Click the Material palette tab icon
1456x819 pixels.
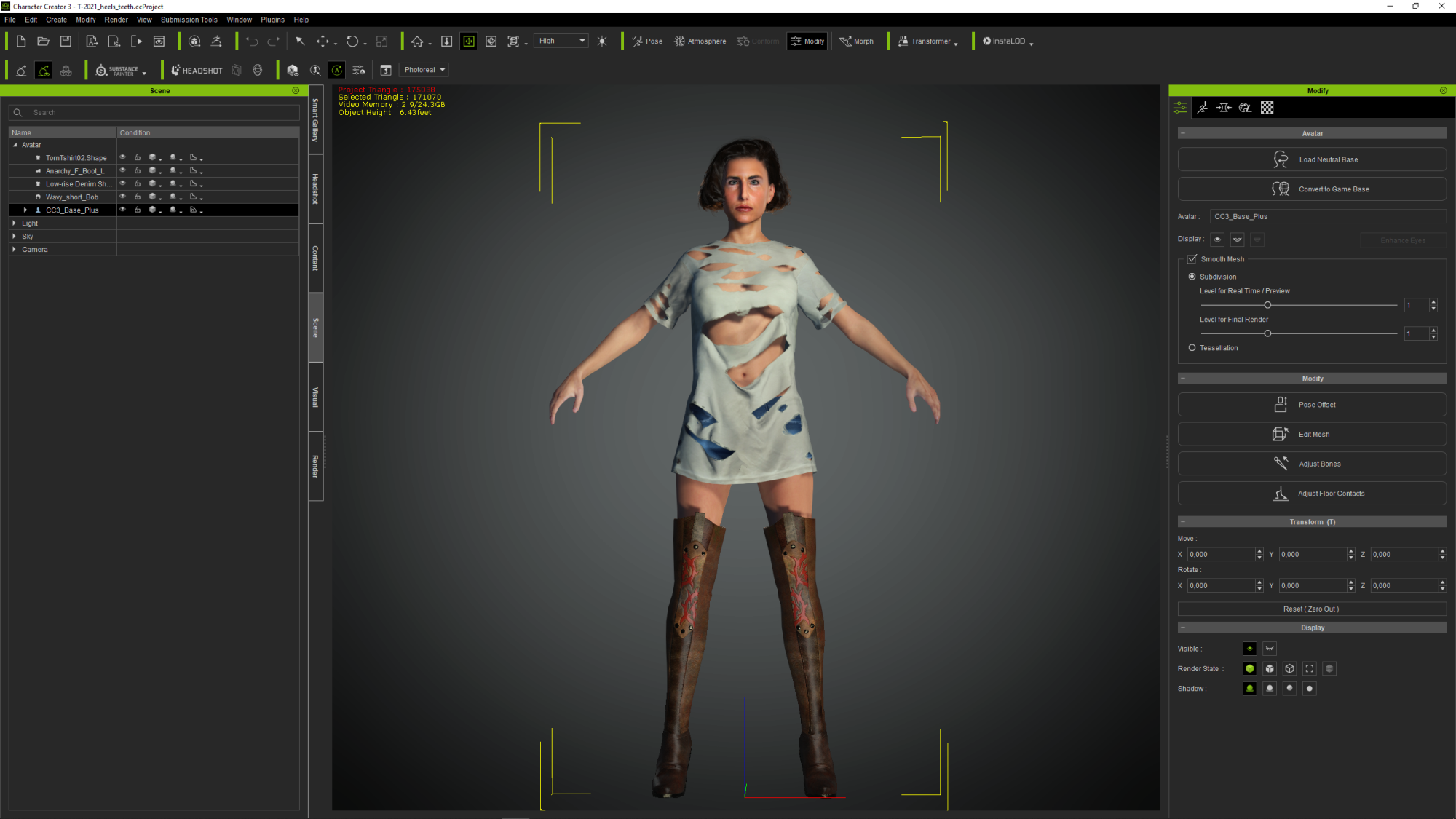pyautogui.click(x=1246, y=108)
